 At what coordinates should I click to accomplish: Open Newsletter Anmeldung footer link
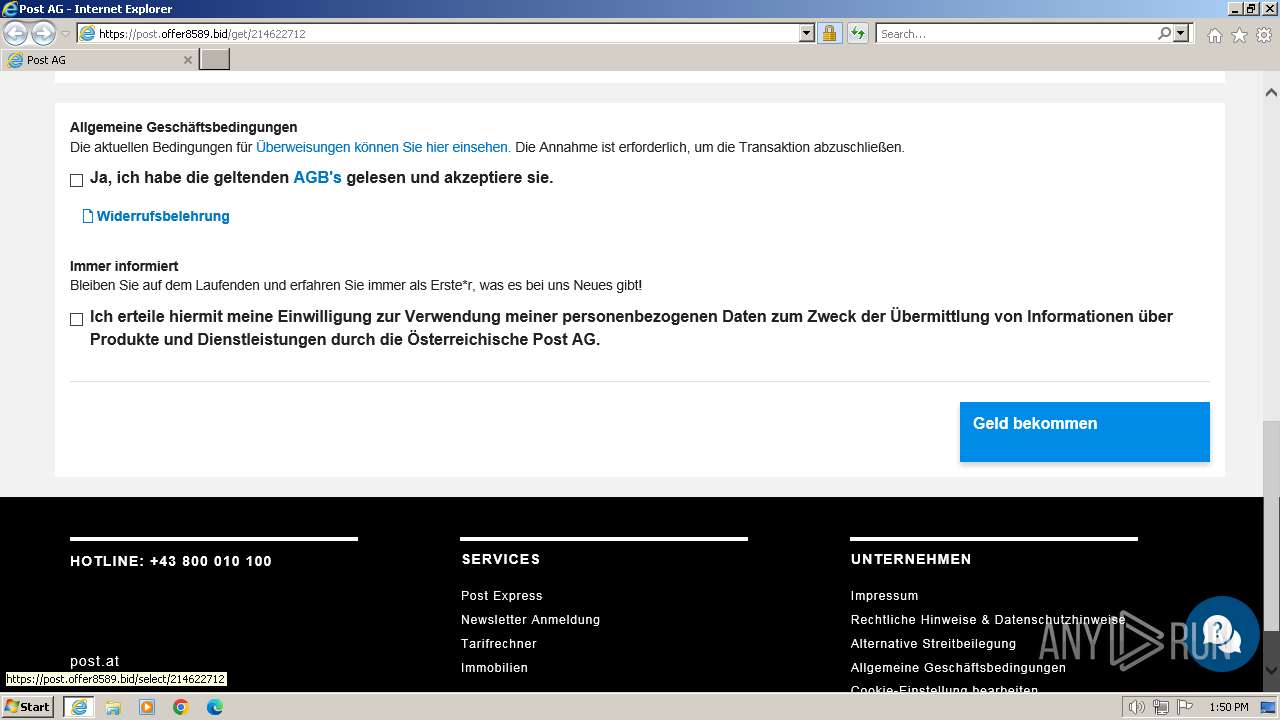click(531, 620)
